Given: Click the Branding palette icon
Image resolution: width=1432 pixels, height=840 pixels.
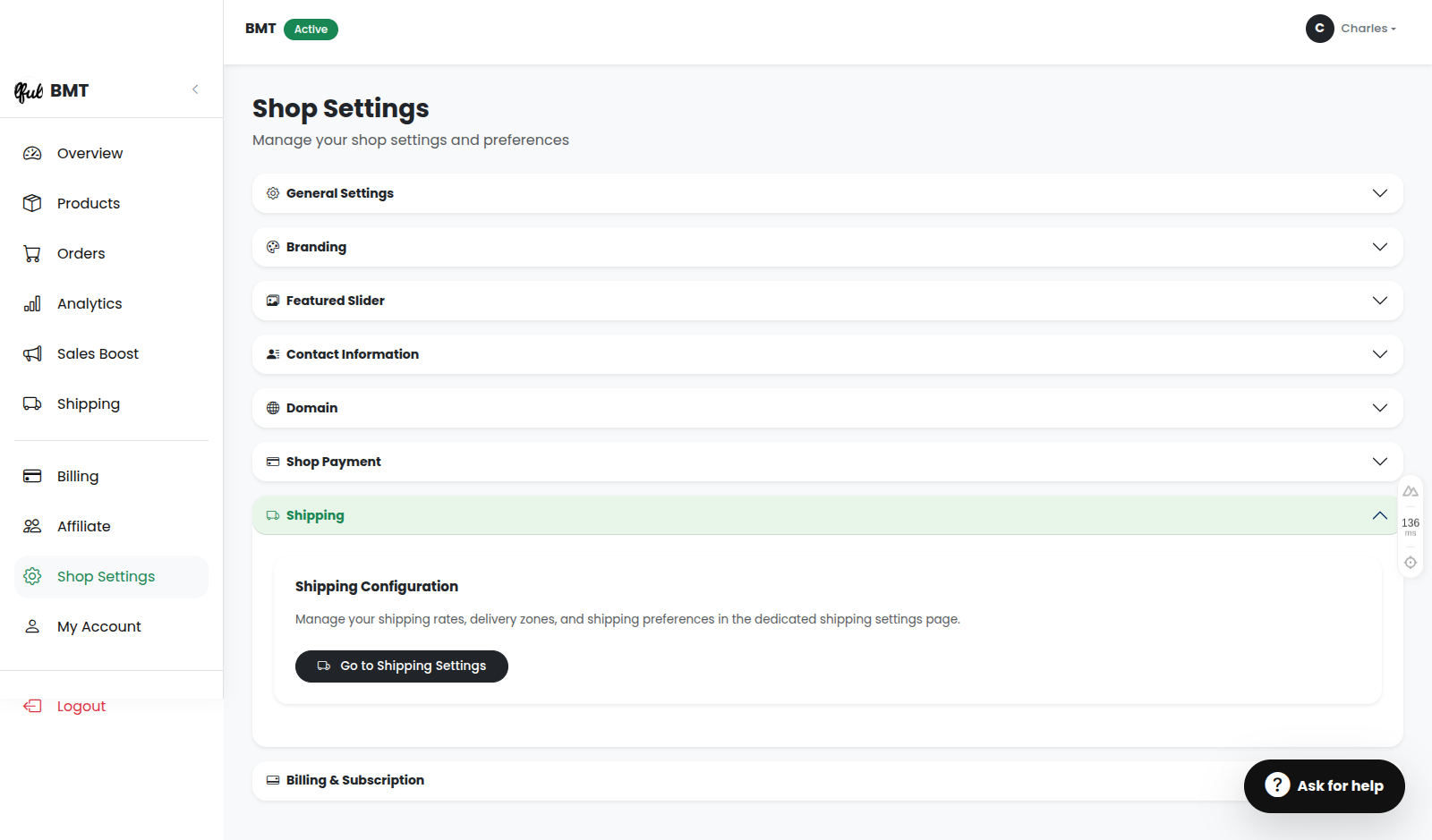Looking at the screenshot, I should click(273, 247).
